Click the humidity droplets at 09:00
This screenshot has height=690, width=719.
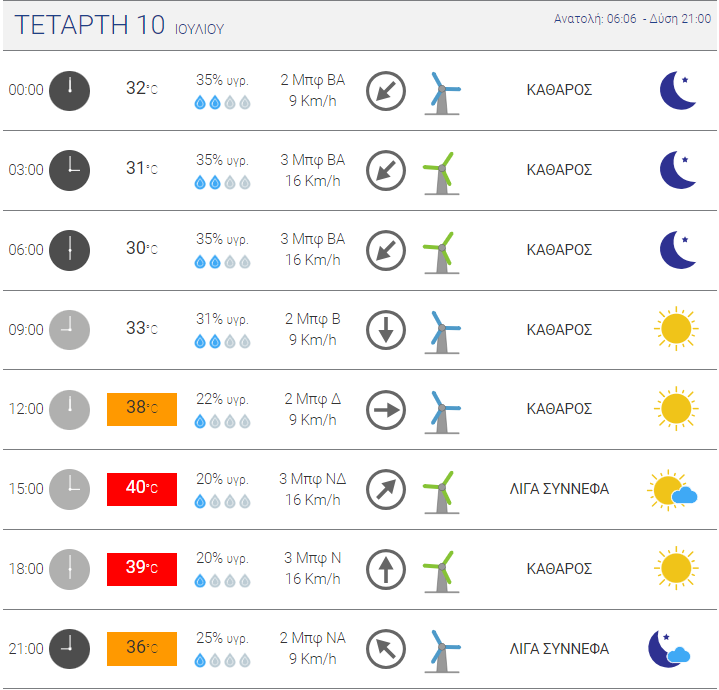222,342
